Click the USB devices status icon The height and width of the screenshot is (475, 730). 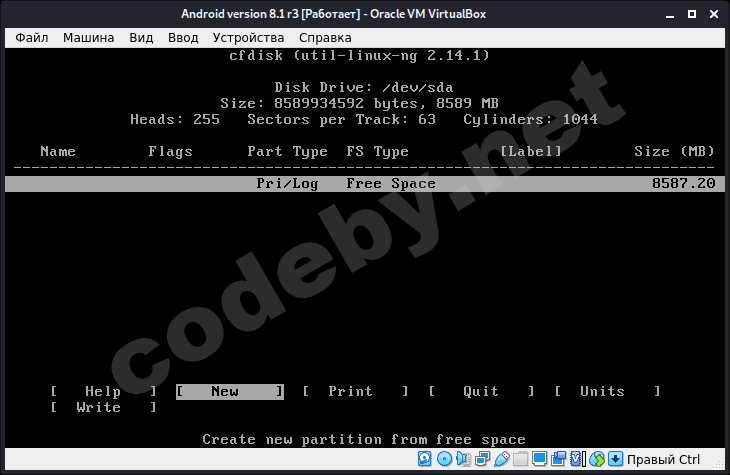(501, 459)
